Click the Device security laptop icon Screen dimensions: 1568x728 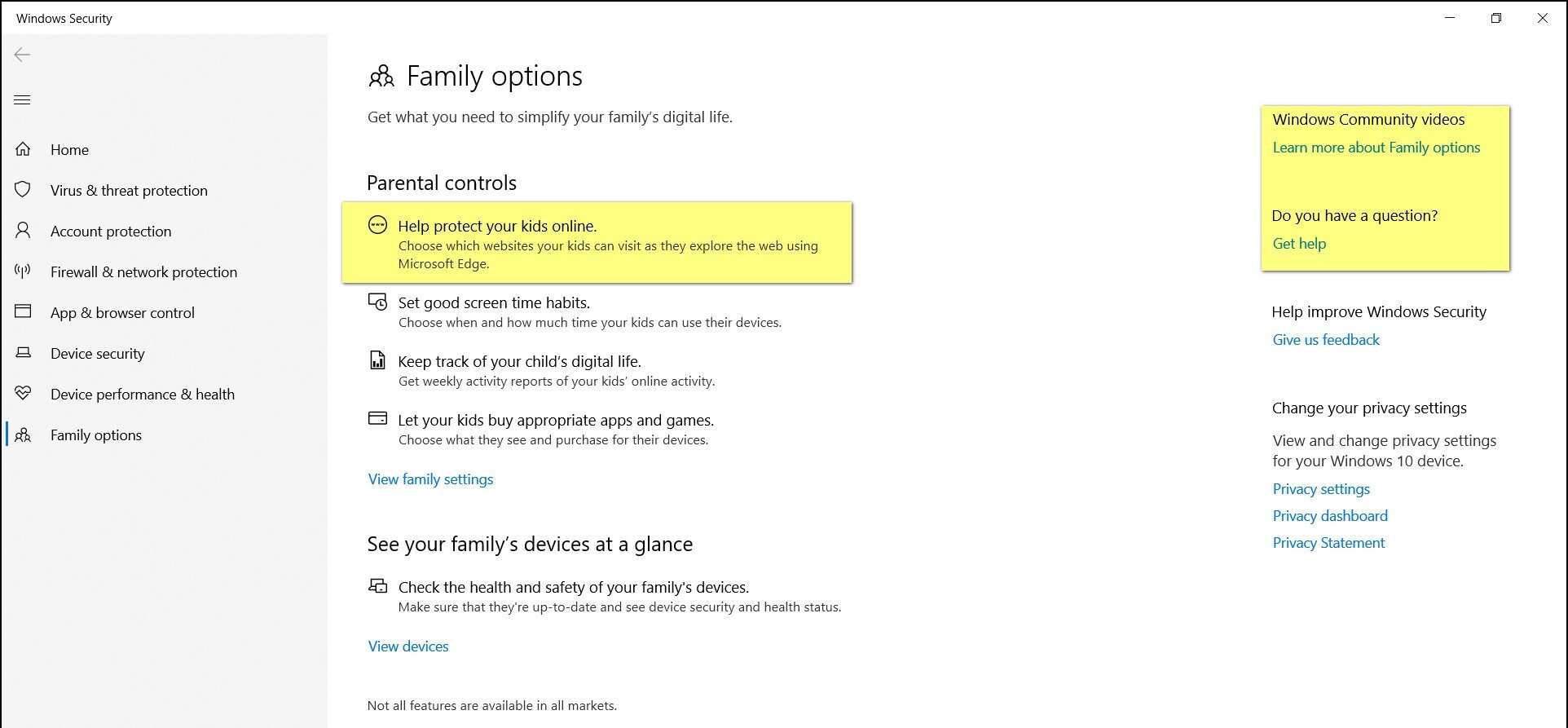click(x=23, y=352)
